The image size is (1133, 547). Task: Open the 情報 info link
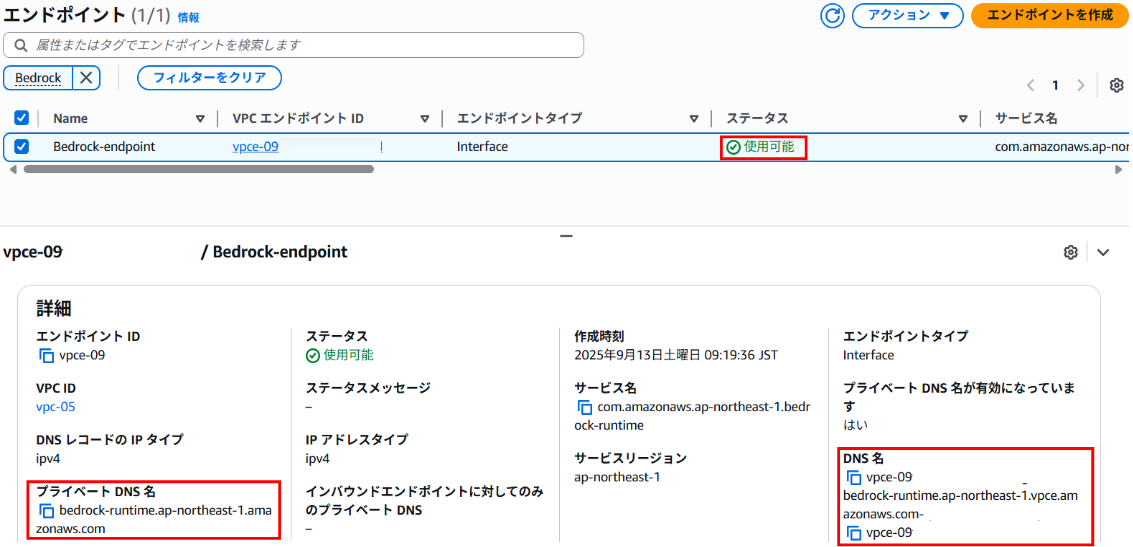[189, 17]
